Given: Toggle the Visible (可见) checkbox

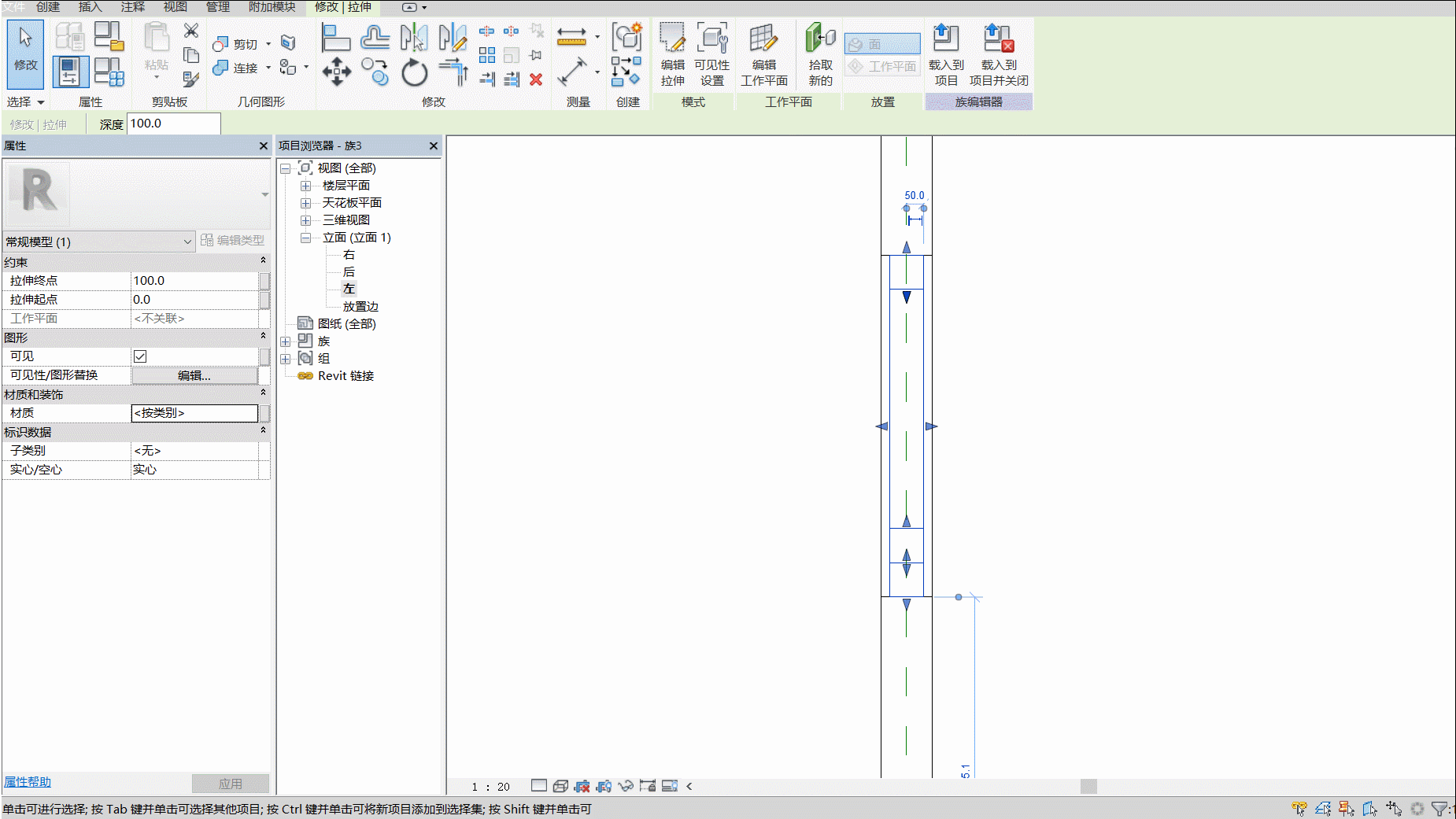Looking at the screenshot, I should coord(140,356).
